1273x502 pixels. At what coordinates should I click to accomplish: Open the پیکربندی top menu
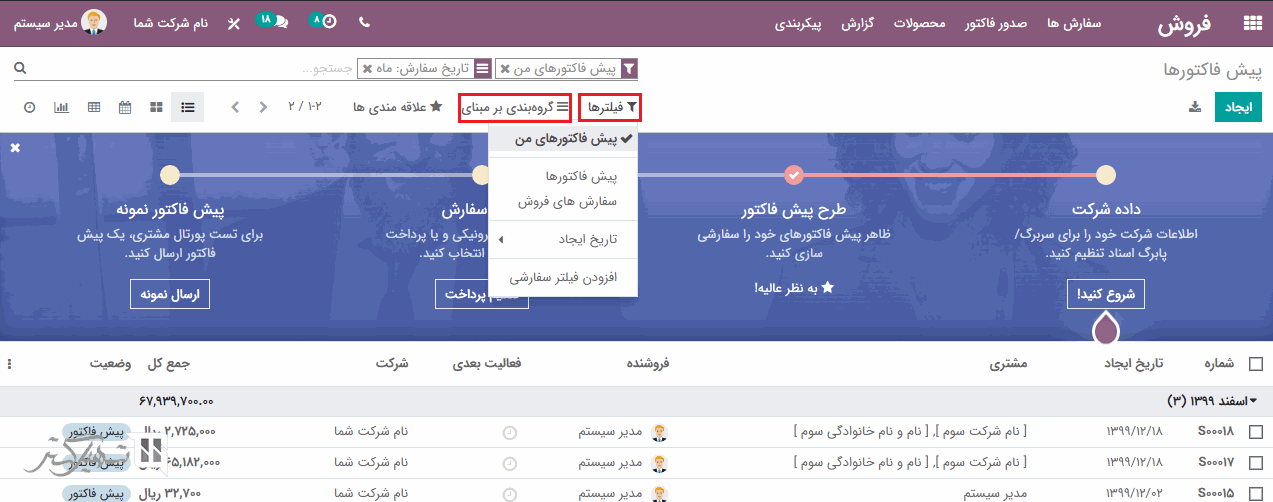811,23
